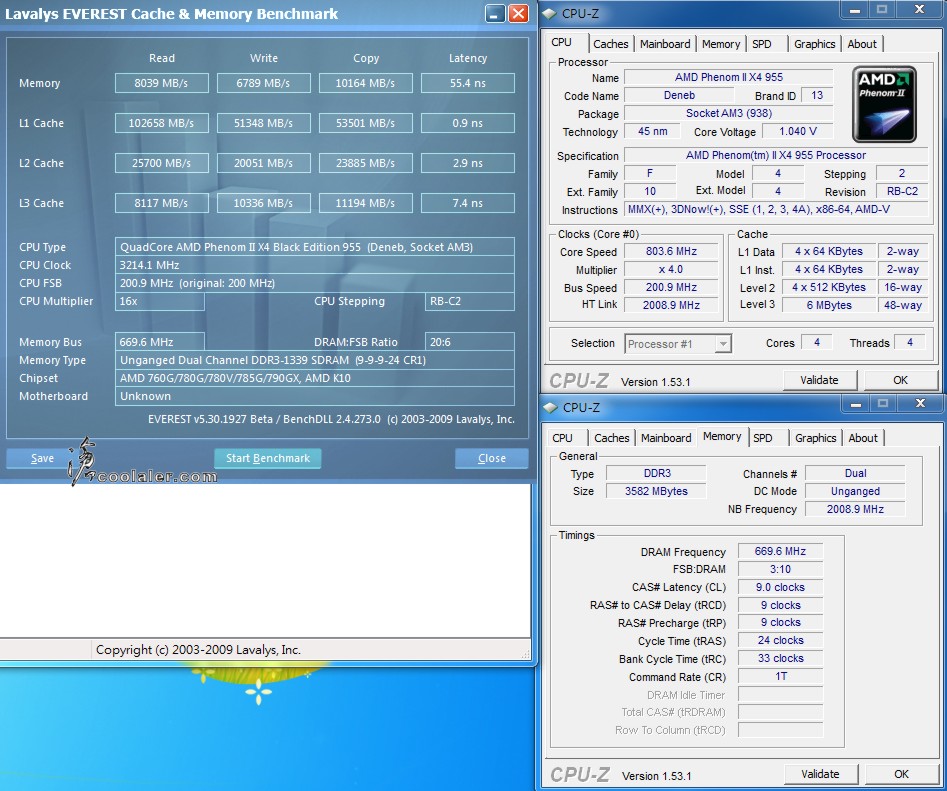Open About tab in top CPU-Z window

(862, 44)
